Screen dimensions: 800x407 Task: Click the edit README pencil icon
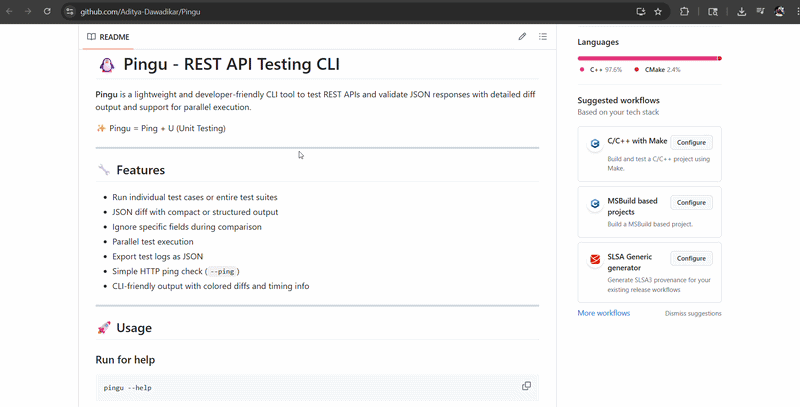[522, 37]
